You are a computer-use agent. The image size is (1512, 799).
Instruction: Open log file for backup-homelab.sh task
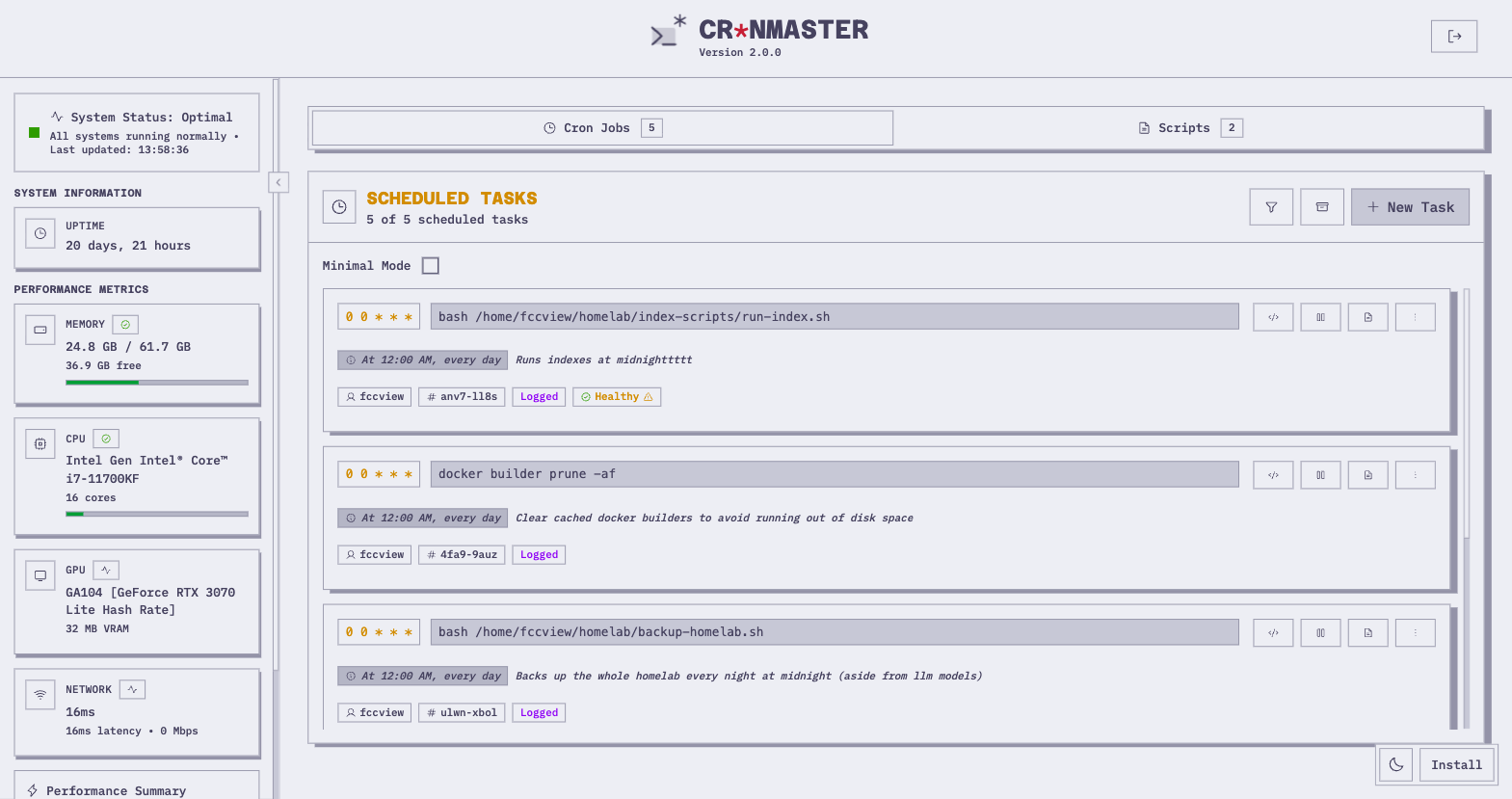click(1367, 633)
